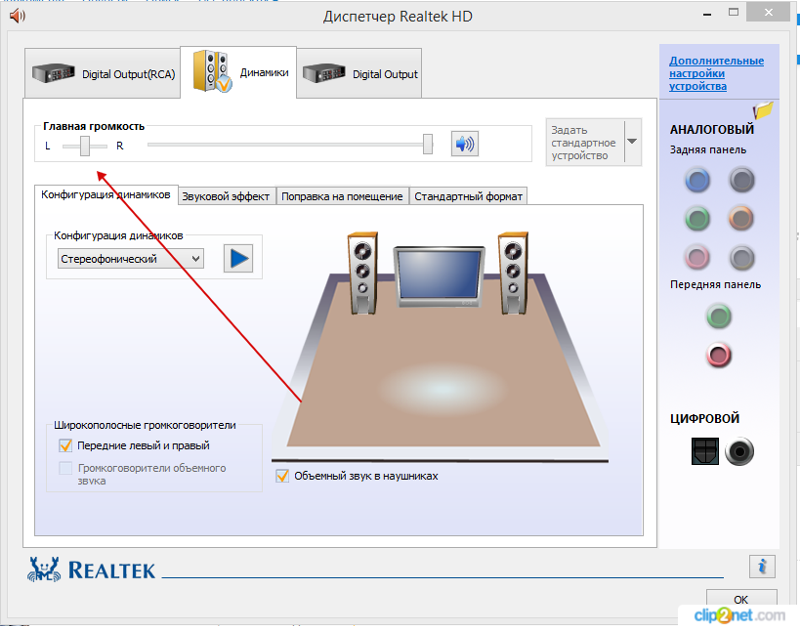Click the orange rear panel audio jack

742,219
